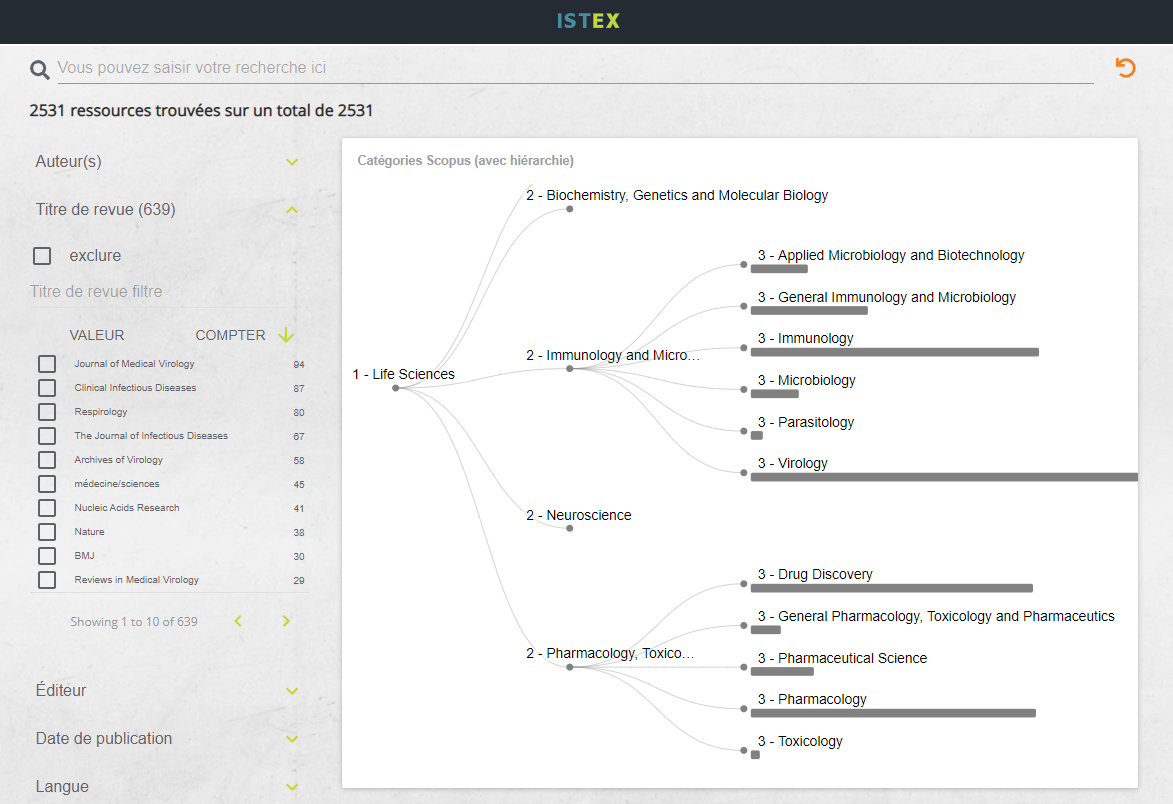Click 'Showing 1 to 10 of 639' text
1173x804 pixels.
pyautogui.click(x=134, y=622)
